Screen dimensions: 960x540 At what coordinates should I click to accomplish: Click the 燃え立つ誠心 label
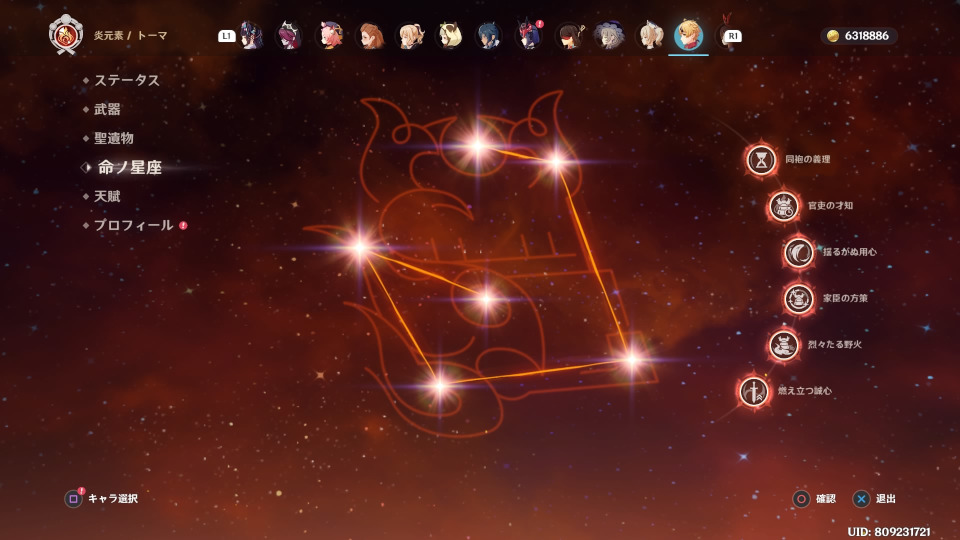[x=804, y=391]
